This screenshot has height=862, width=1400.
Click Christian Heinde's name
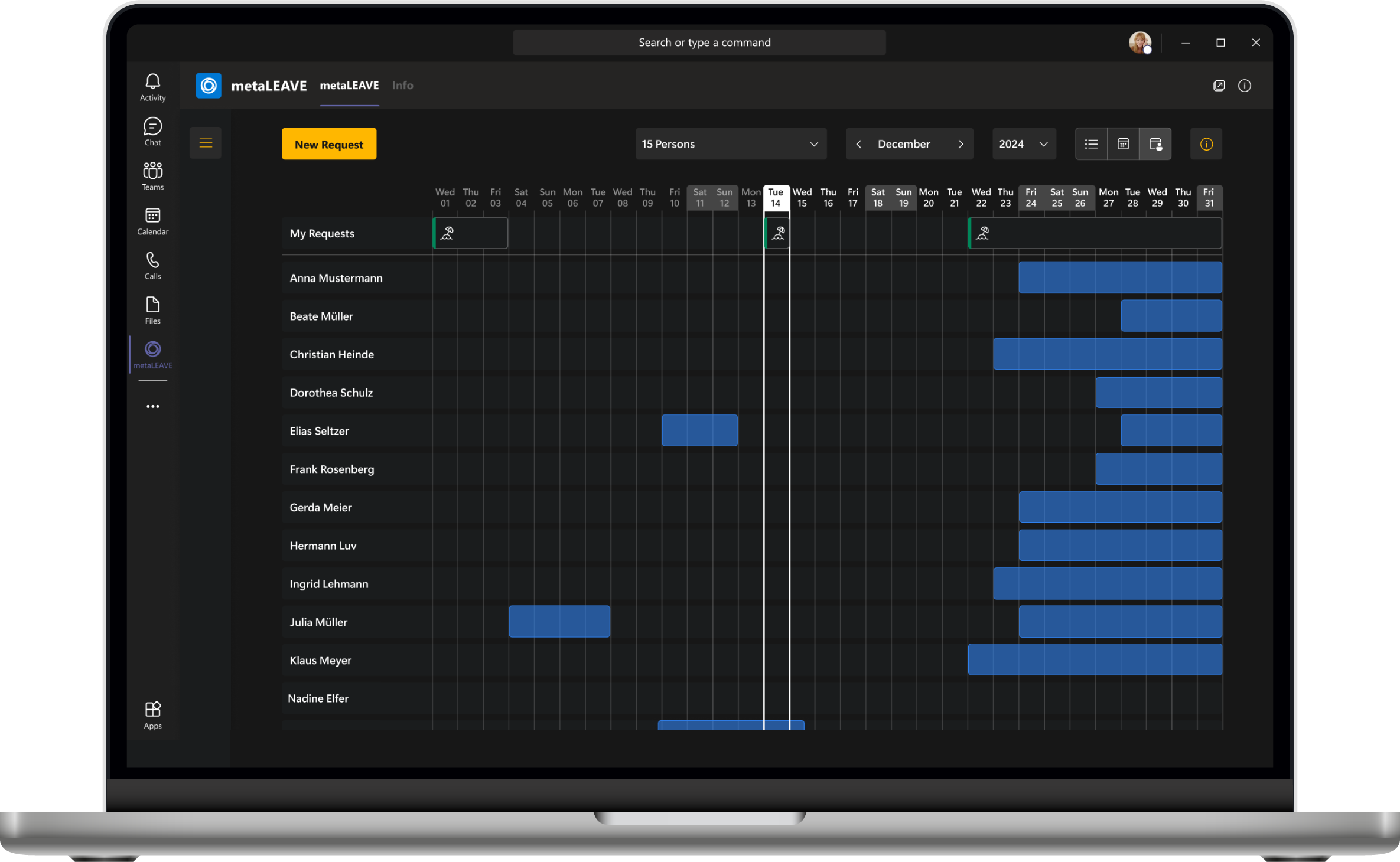332,354
